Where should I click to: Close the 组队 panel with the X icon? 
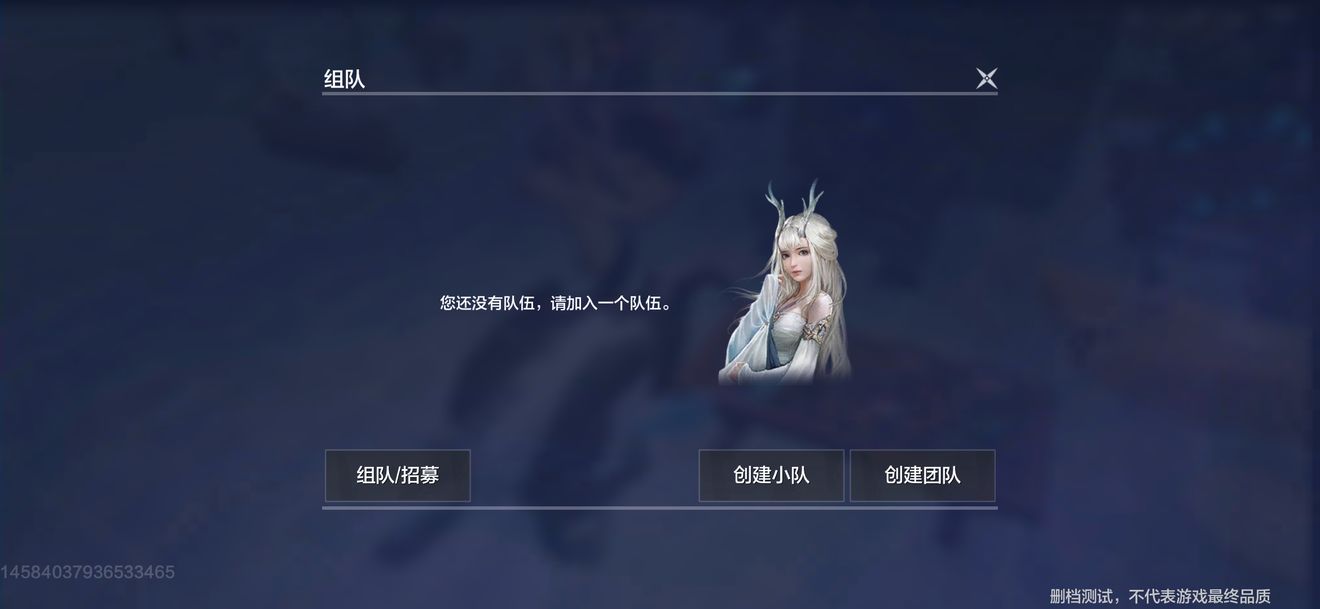(x=986, y=78)
